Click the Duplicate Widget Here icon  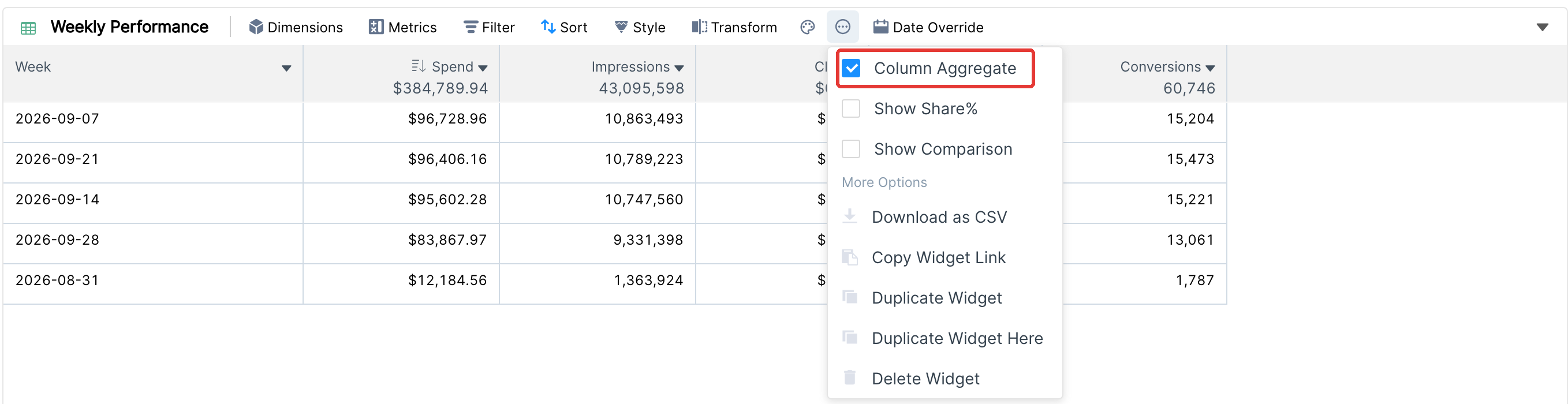[x=850, y=338]
